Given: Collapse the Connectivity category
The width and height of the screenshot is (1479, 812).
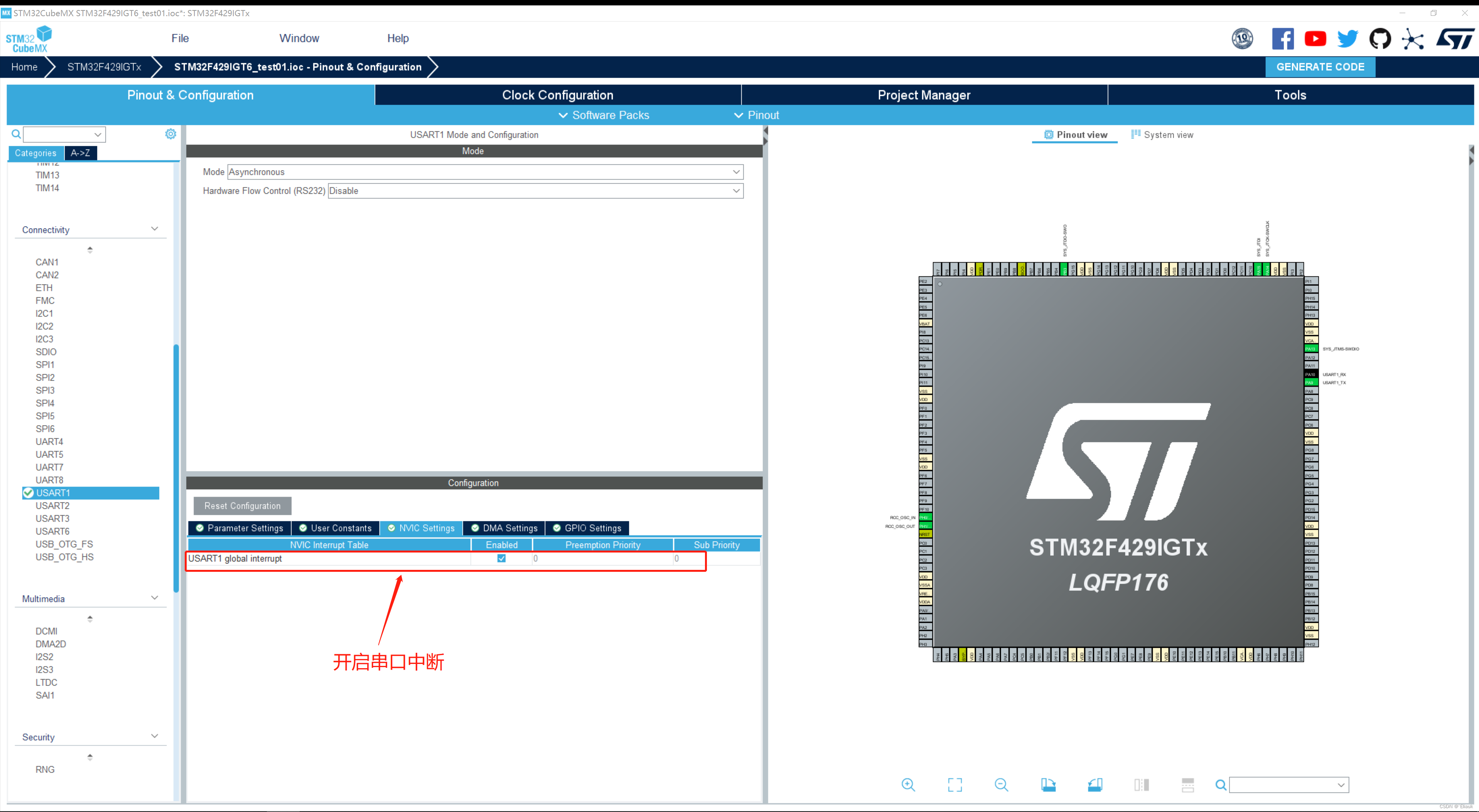Looking at the screenshot, I should pyautogui.click(x=154, y=229).
